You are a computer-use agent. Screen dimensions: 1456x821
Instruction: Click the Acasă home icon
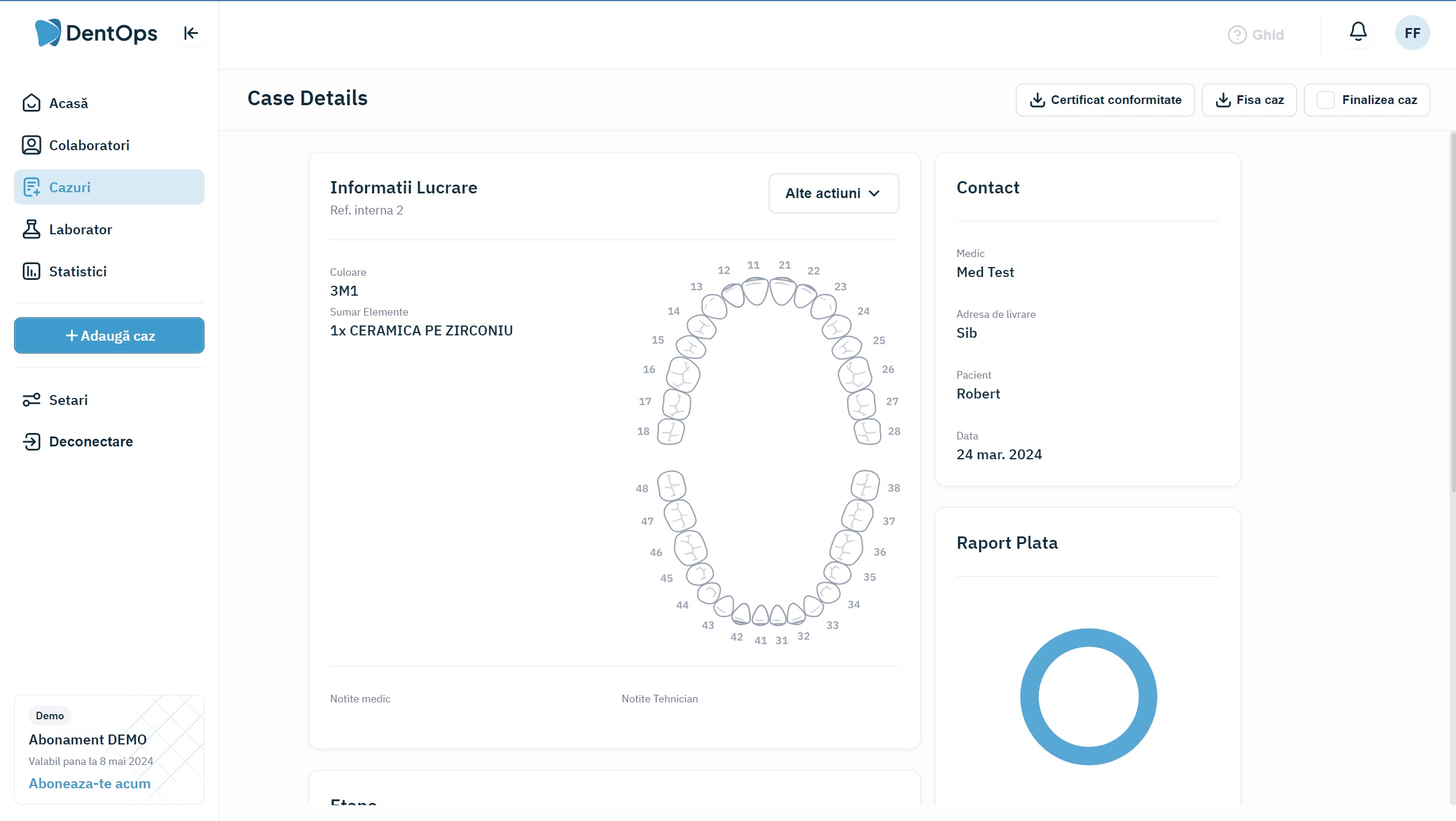pyautogui.click(x=32, y=103)
